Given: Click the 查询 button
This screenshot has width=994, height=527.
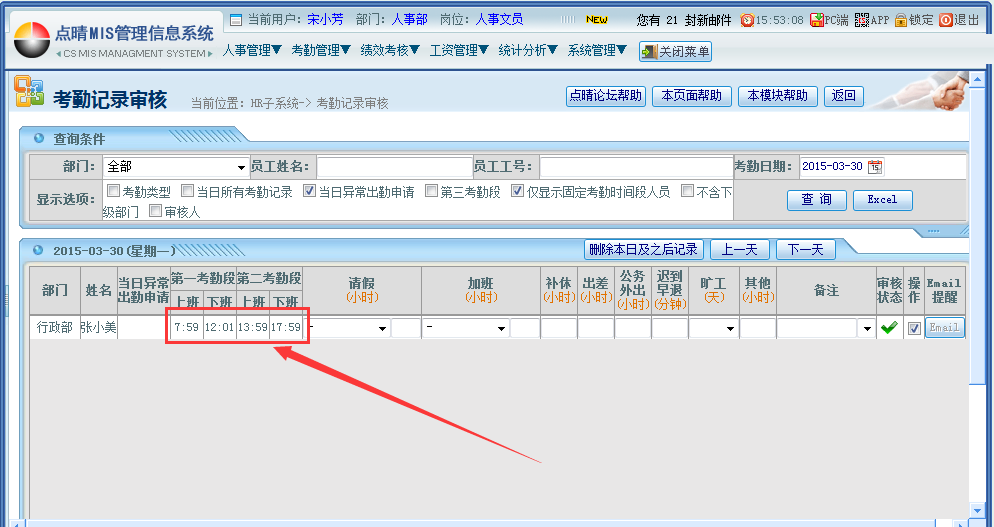Looking at the screenshot, I should 816,200.
